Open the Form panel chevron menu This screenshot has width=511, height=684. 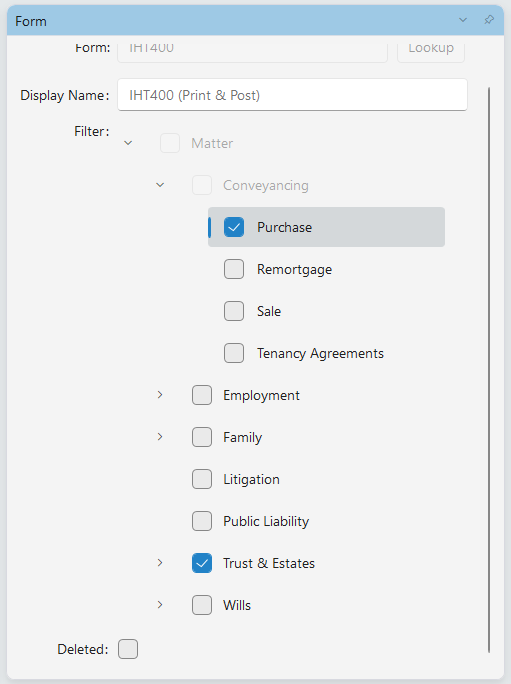tap(463, 20)
